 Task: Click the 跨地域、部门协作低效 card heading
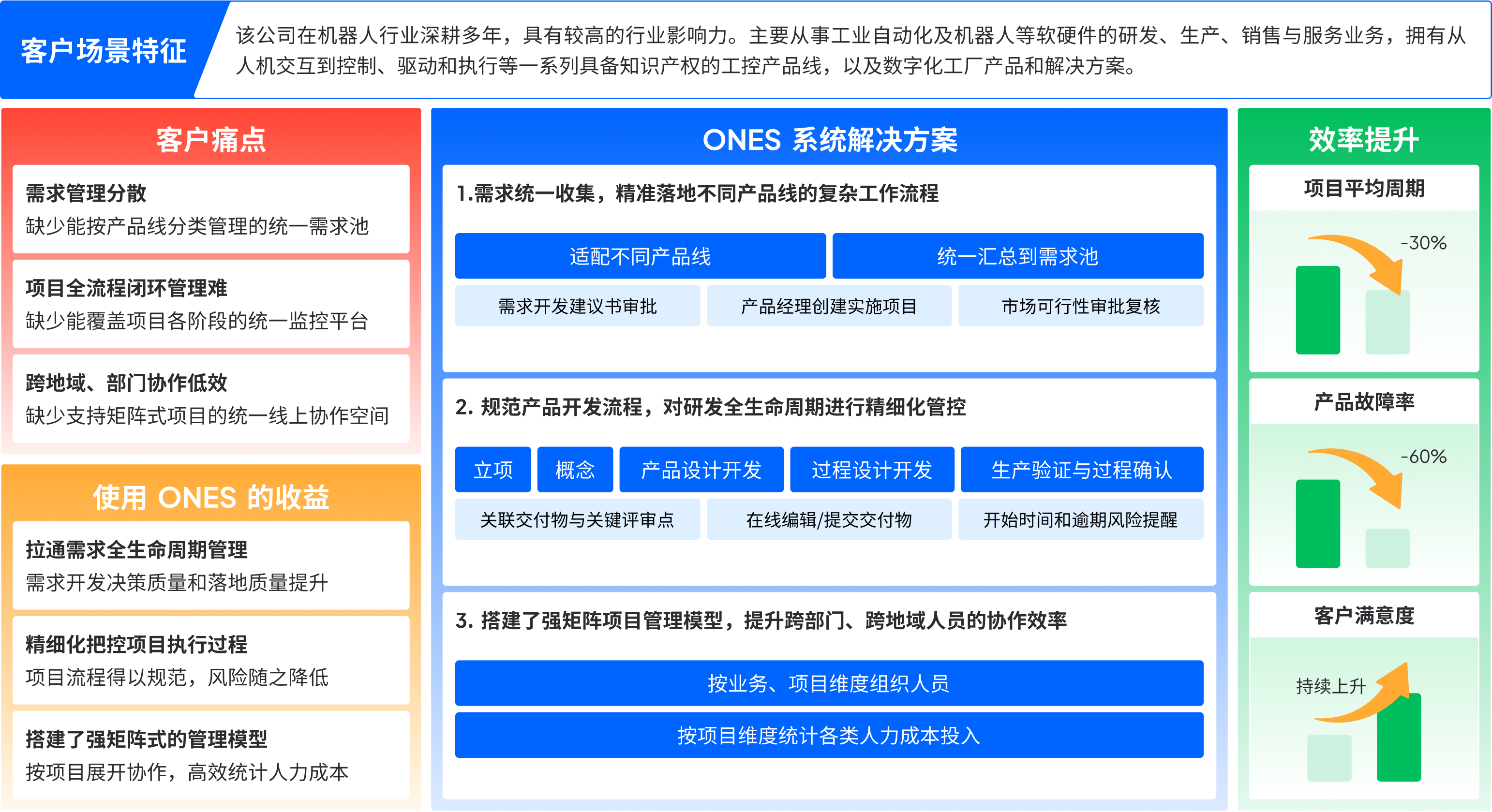pyautogui.click(x=126, y=383)
